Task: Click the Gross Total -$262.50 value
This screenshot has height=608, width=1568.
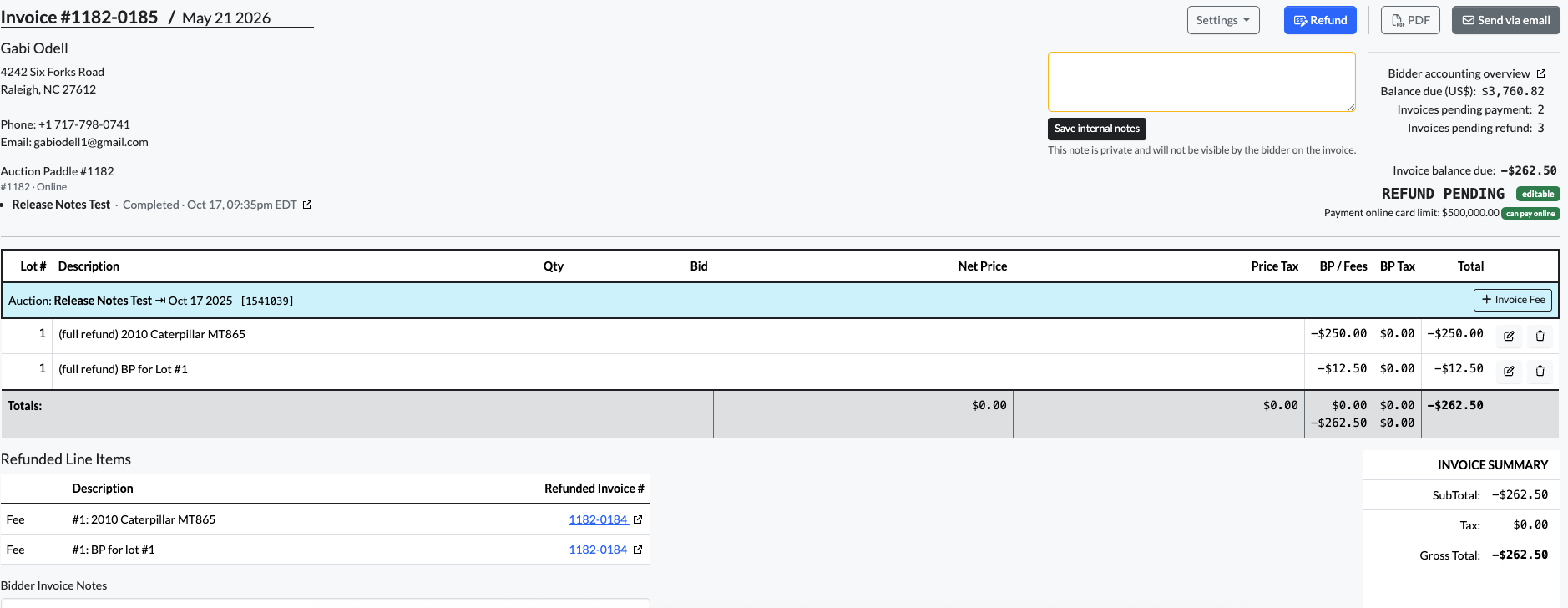Action: (1520, 555)
